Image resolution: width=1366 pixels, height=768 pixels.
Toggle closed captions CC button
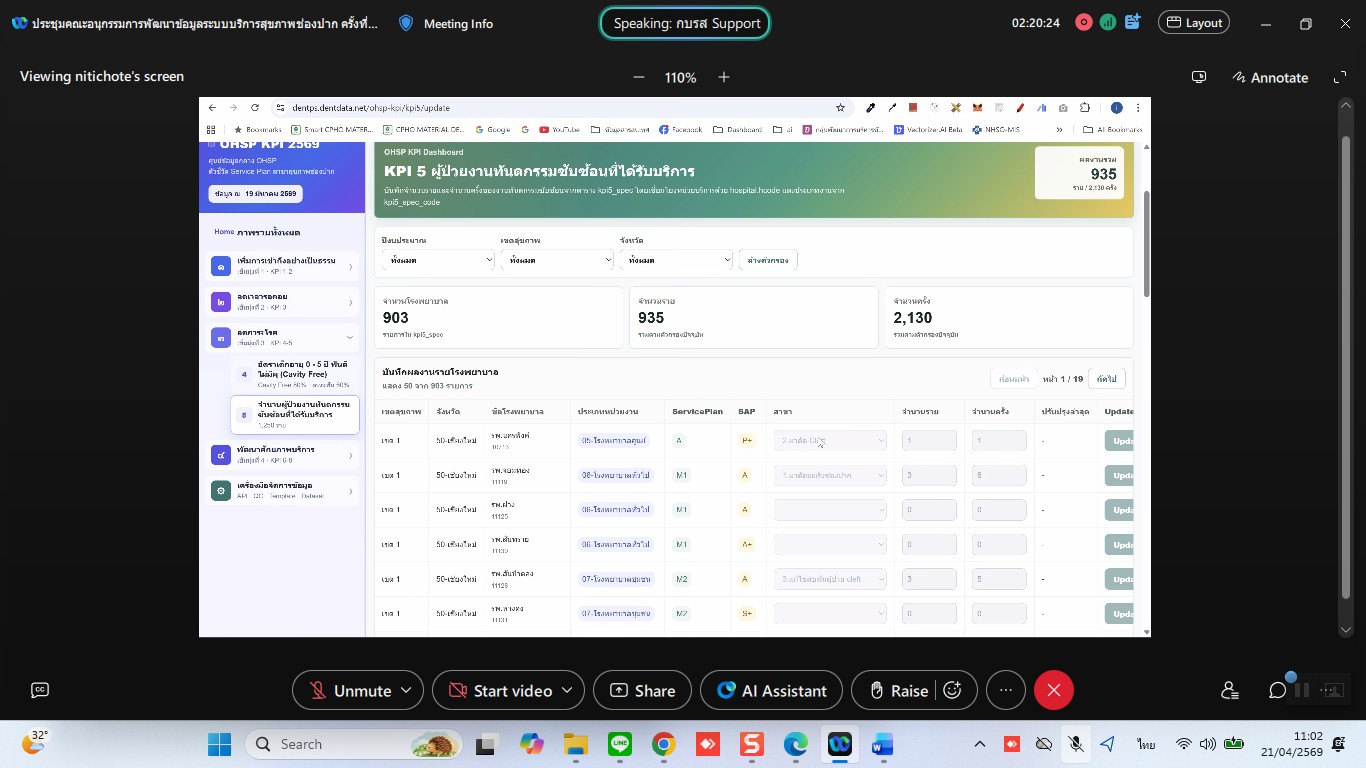click(x=40, y=689)
